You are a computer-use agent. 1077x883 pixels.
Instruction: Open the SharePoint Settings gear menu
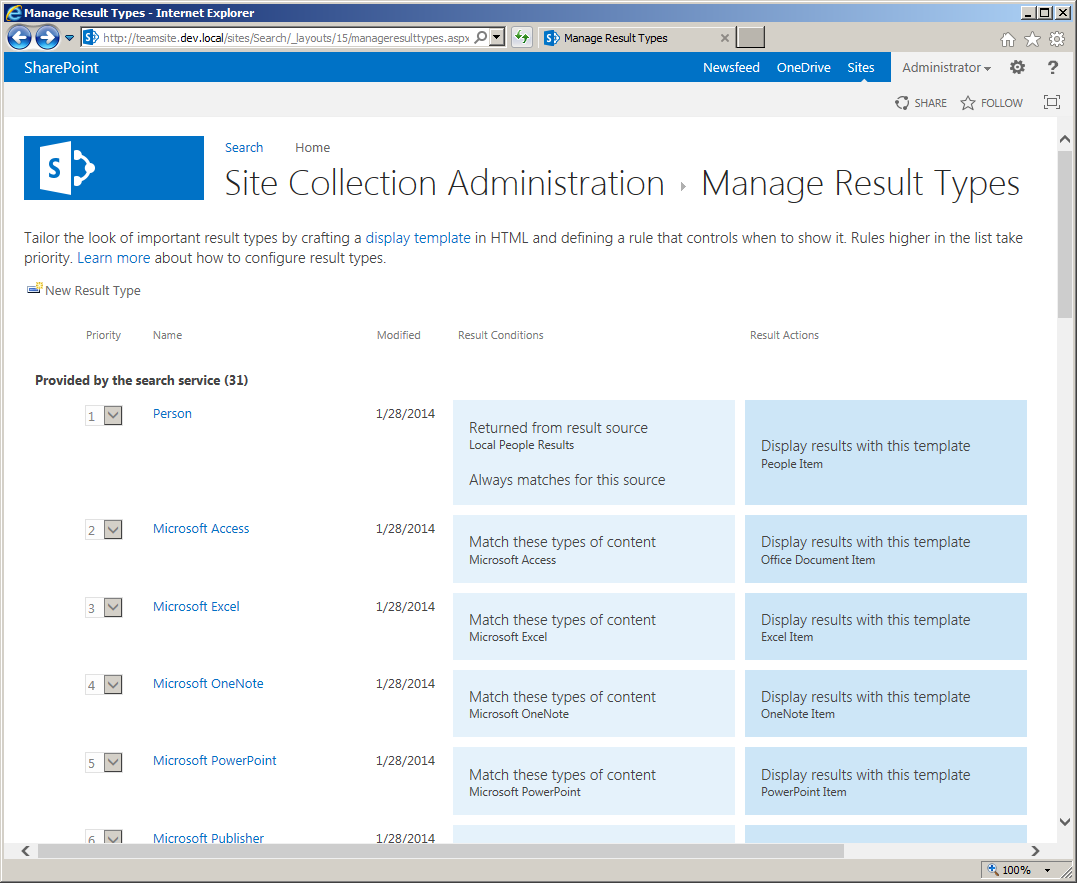point(1017,67)
